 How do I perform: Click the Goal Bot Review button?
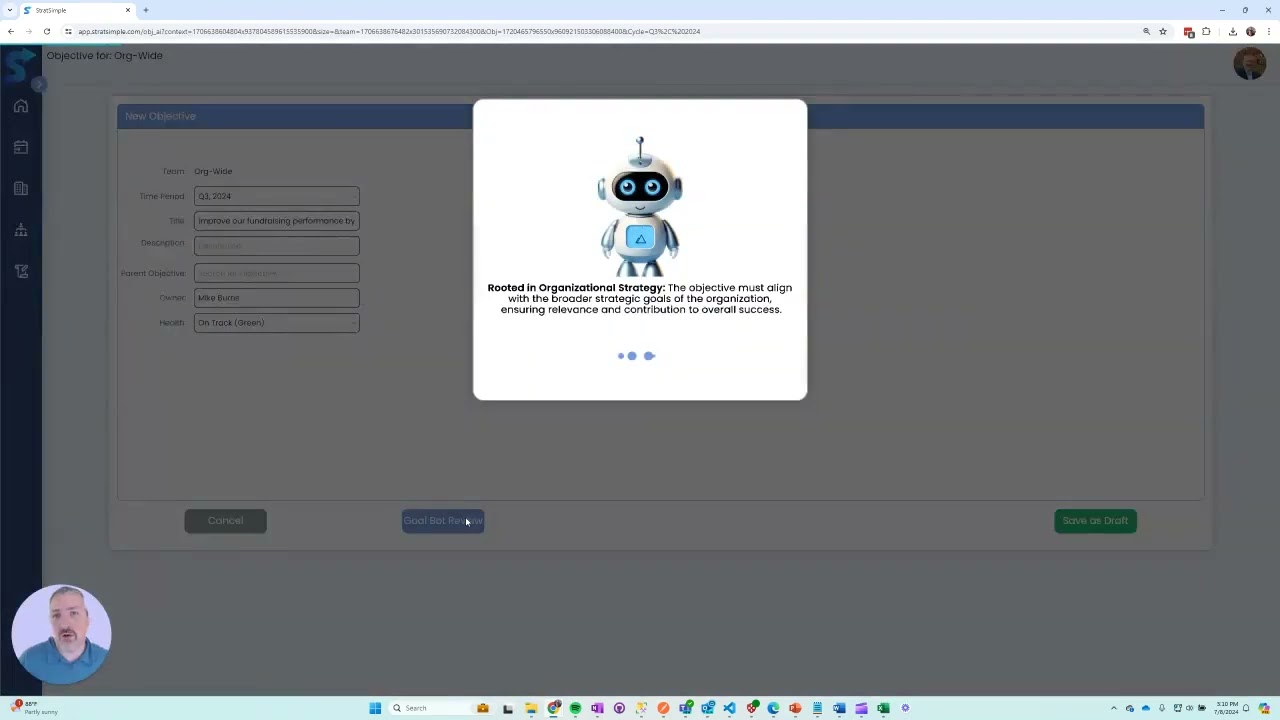[x=443, y=520]
